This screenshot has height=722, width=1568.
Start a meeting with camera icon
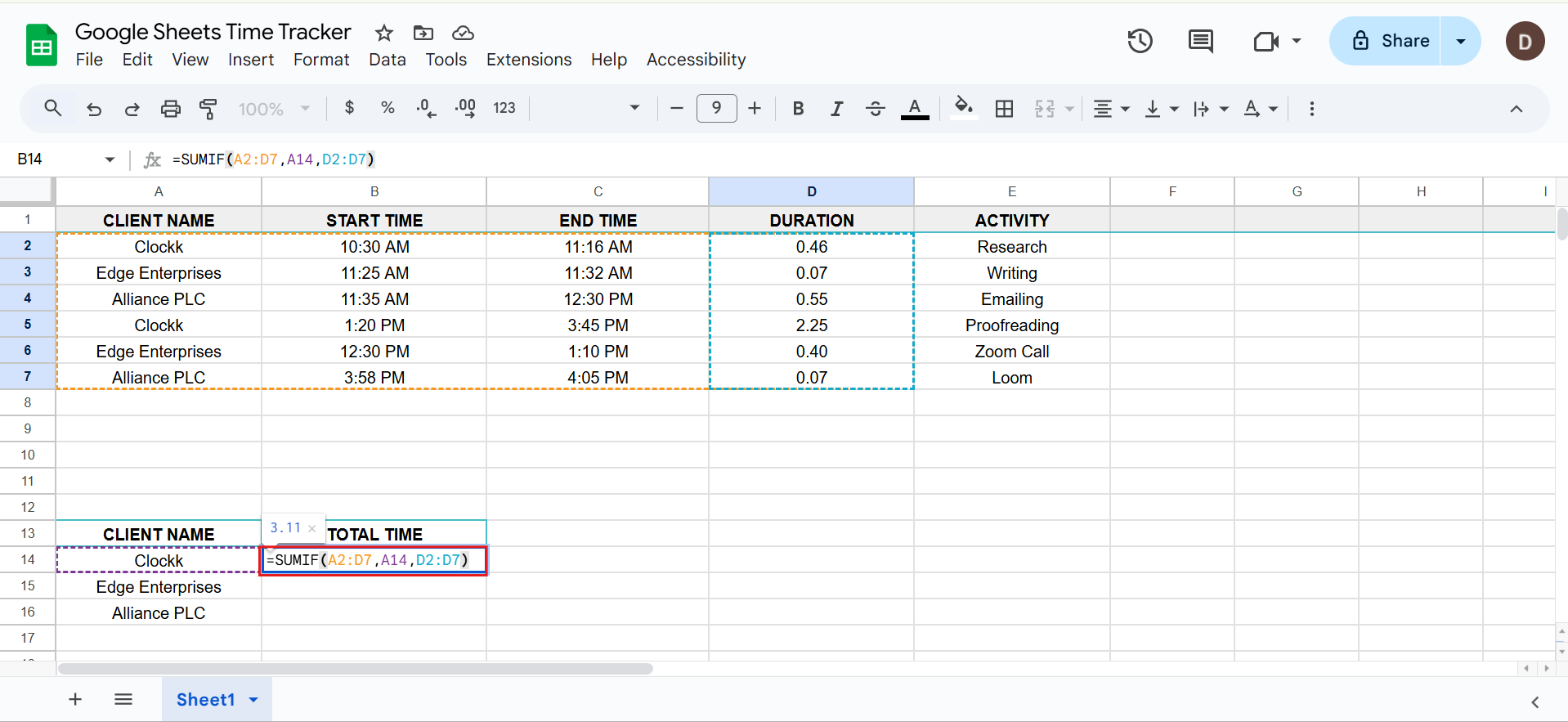pos(1266,41)
